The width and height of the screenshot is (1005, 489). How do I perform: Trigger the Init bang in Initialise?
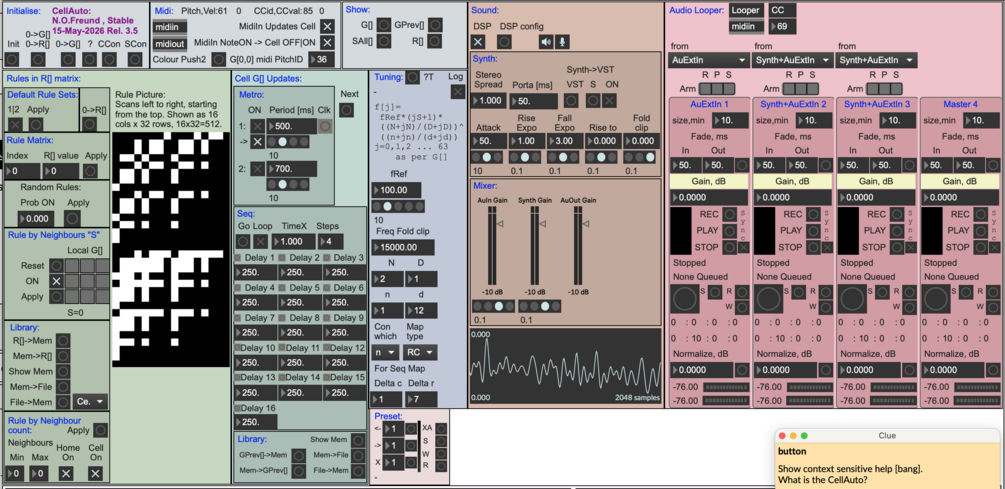coord(13,59)
